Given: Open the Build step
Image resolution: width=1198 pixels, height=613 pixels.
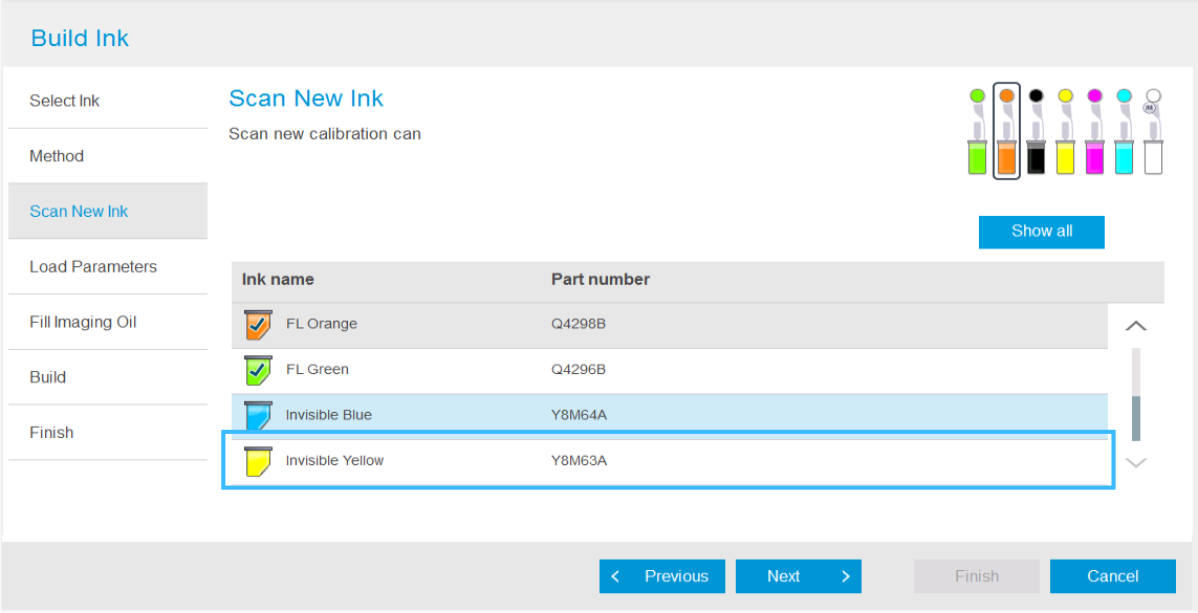Looking at the screenshot, I should tap(108, 377).
